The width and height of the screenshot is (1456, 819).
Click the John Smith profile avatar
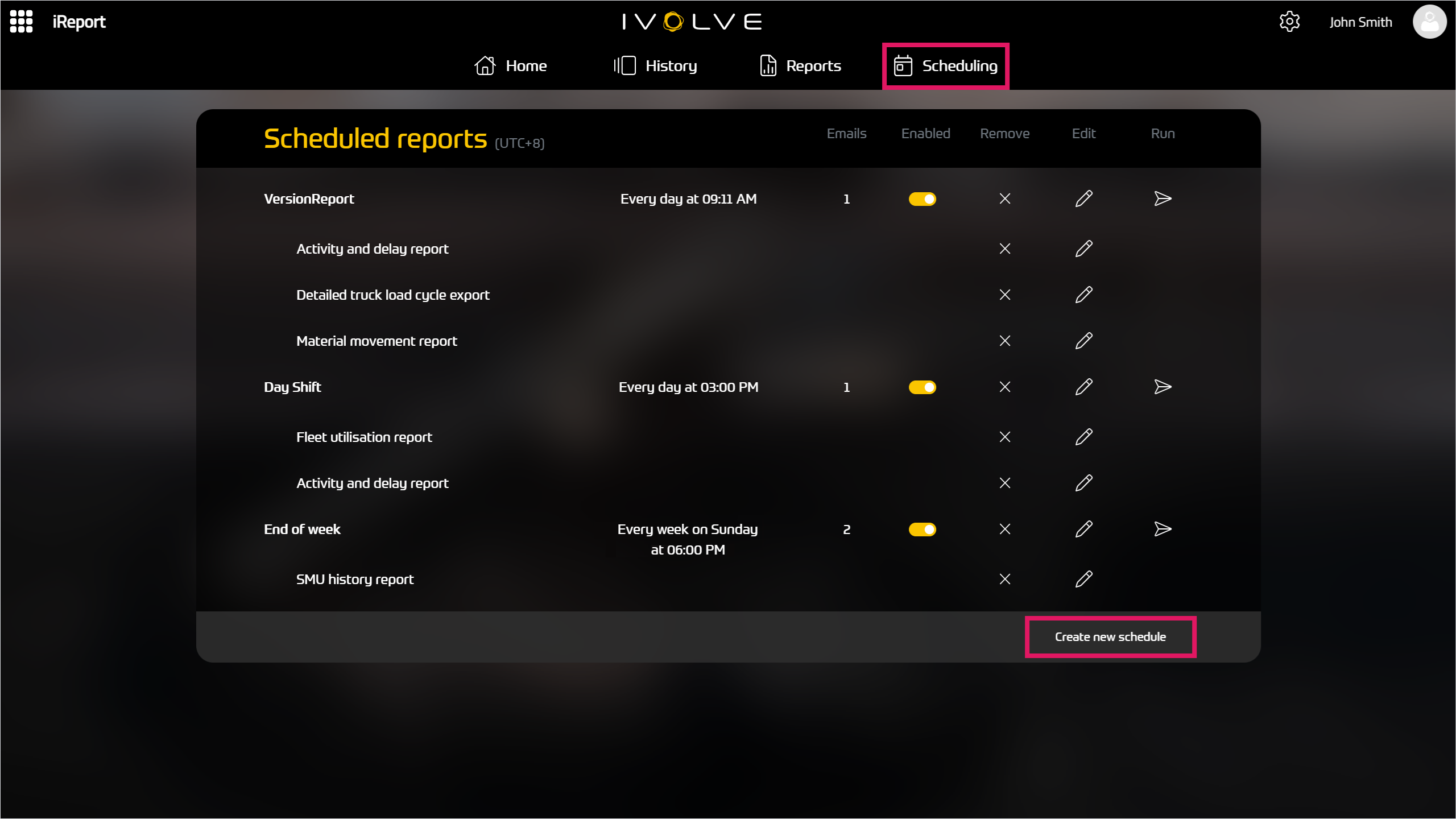point(1429,22)
